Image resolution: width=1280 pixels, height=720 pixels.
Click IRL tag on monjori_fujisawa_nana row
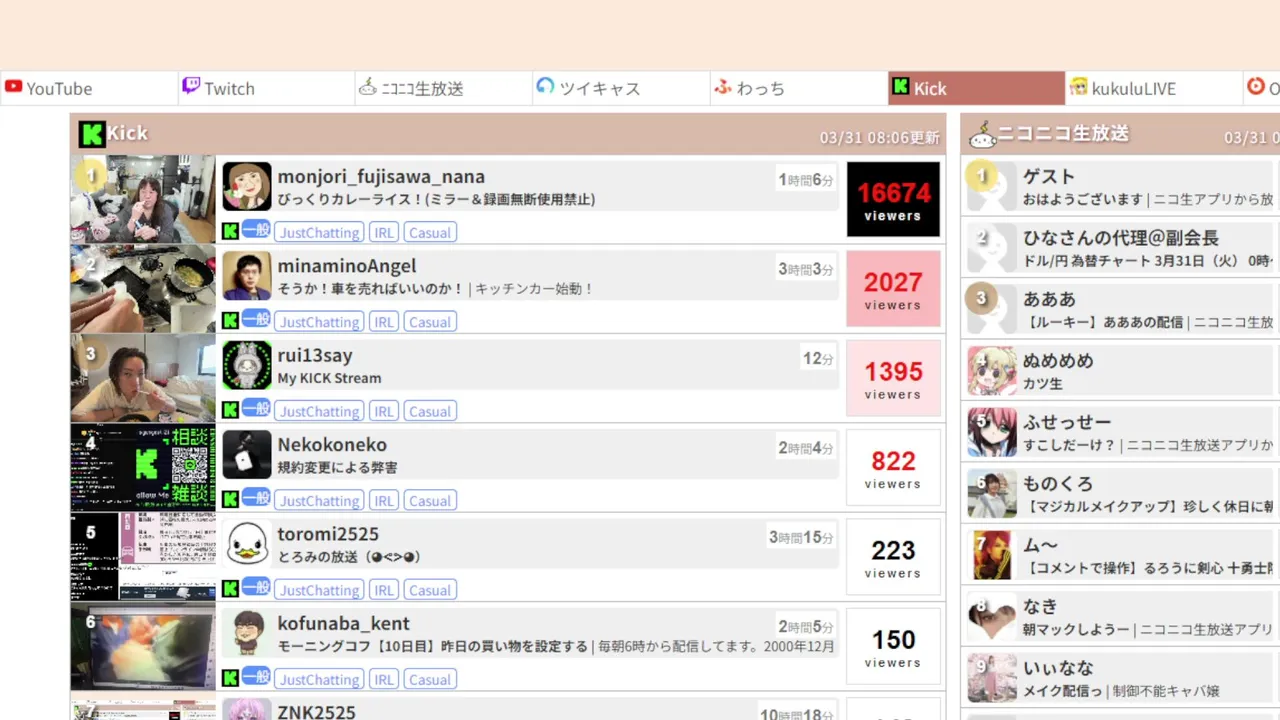click(384, 232)
